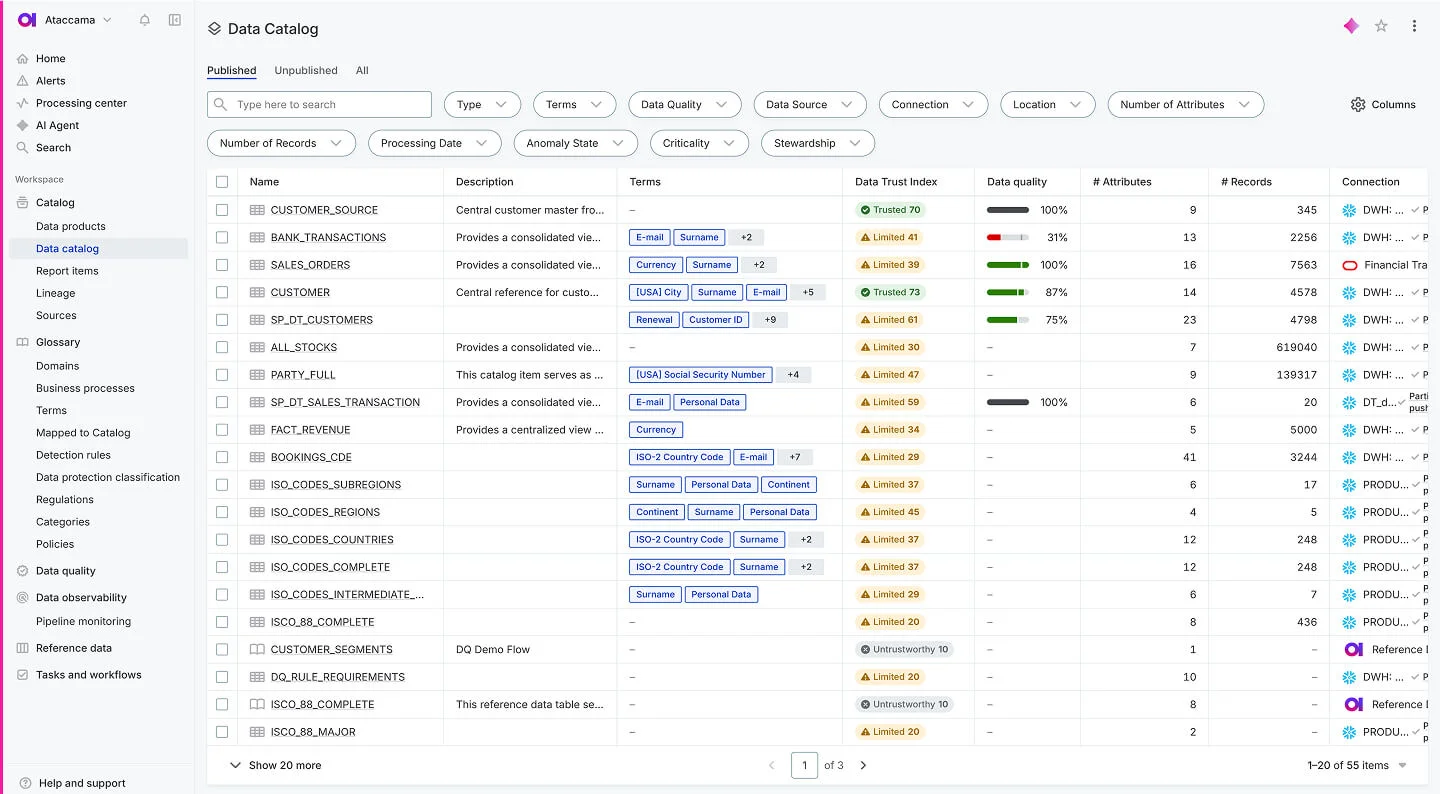
Task: Toggle the select-all checkbox in header
Action: pos(222,182)
